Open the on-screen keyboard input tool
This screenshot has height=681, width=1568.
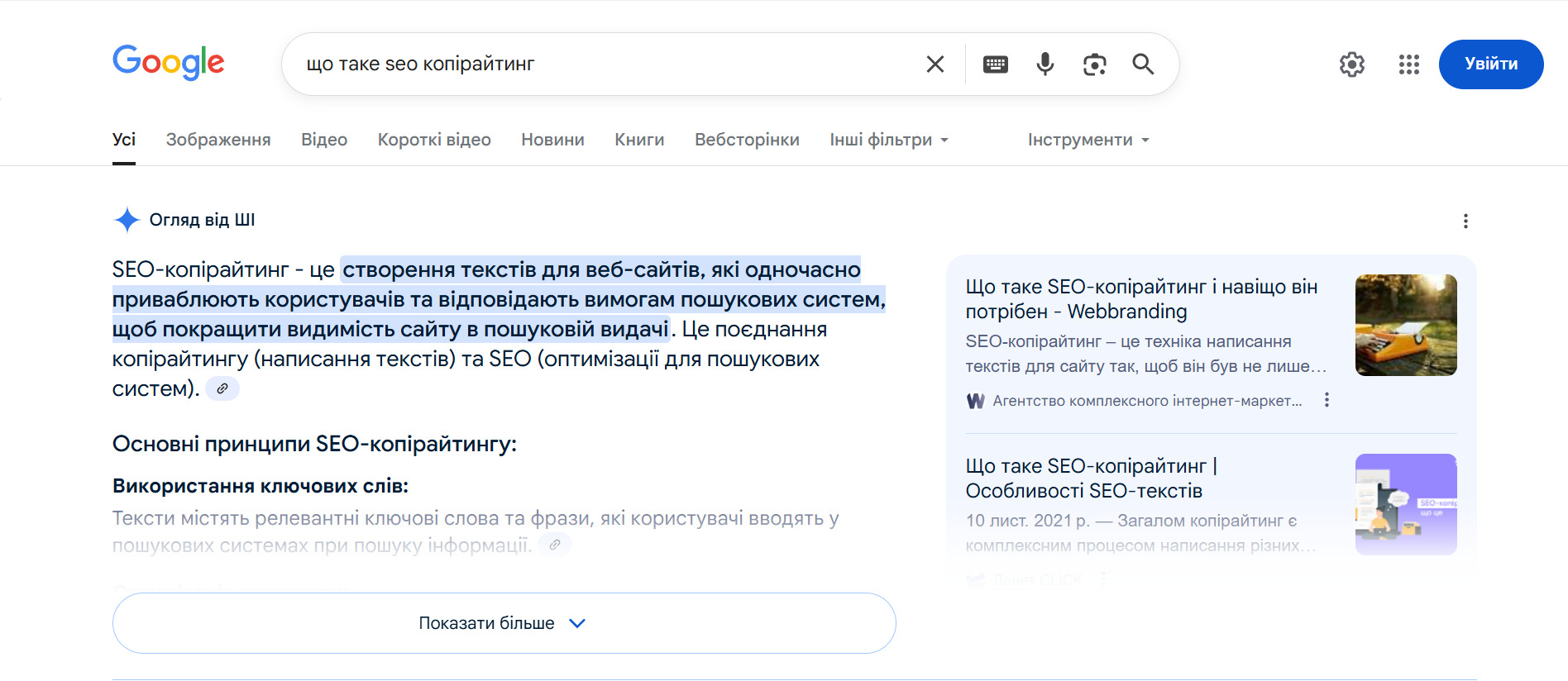(x=996, y=64)
